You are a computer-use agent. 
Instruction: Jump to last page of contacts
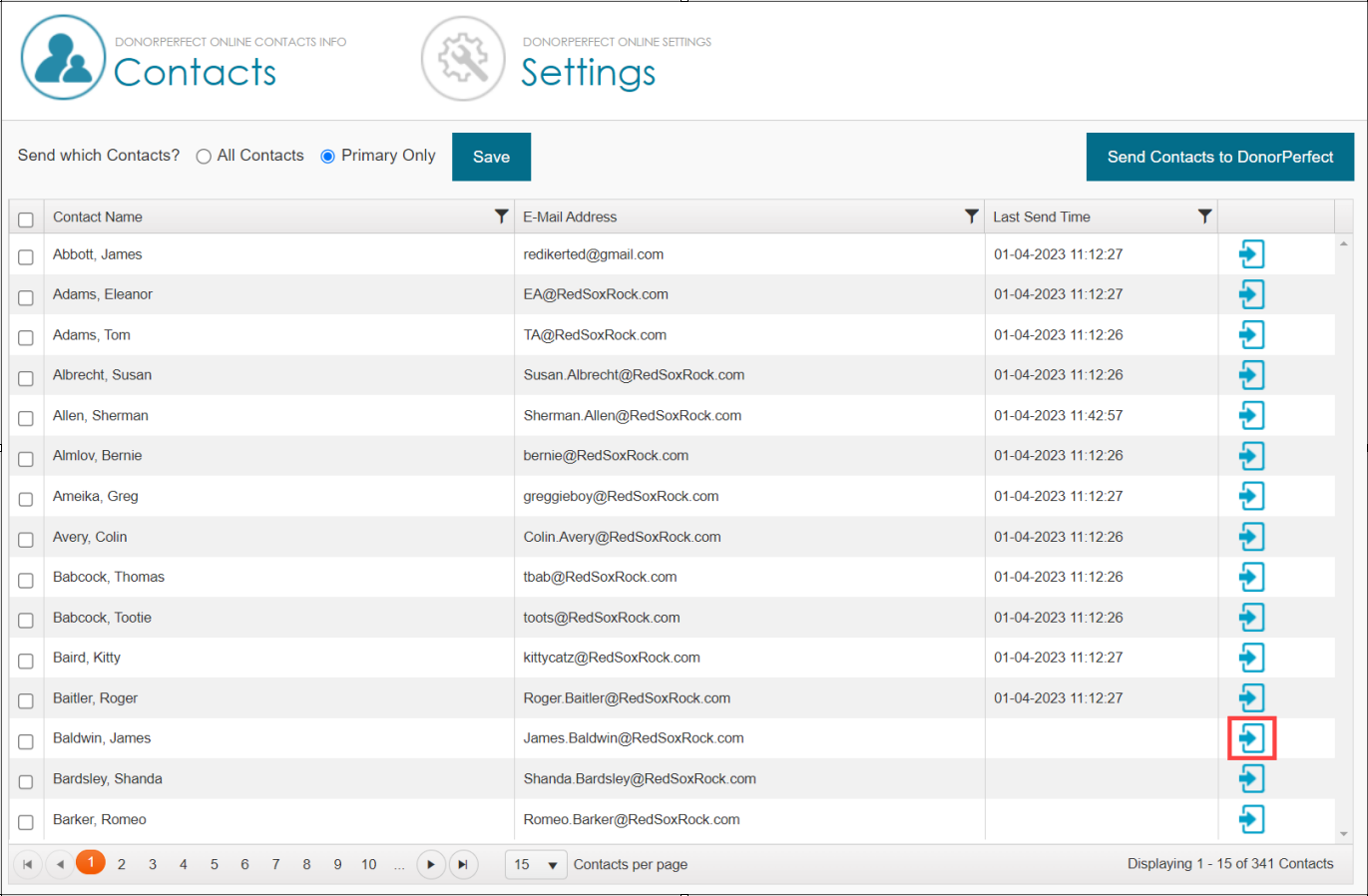pos(463,864)
